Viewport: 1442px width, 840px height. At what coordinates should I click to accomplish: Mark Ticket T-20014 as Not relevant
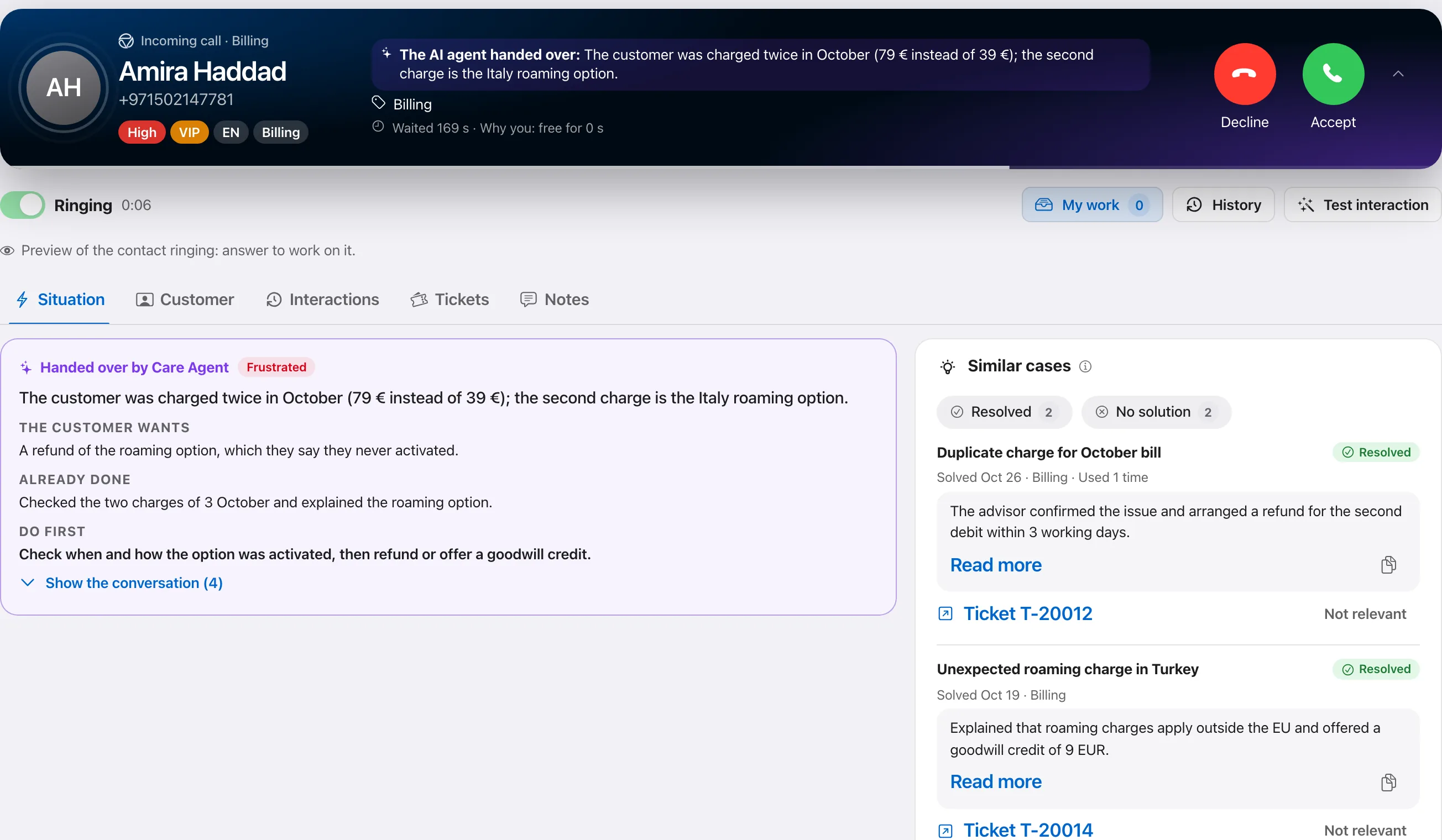coord(1365,830)
